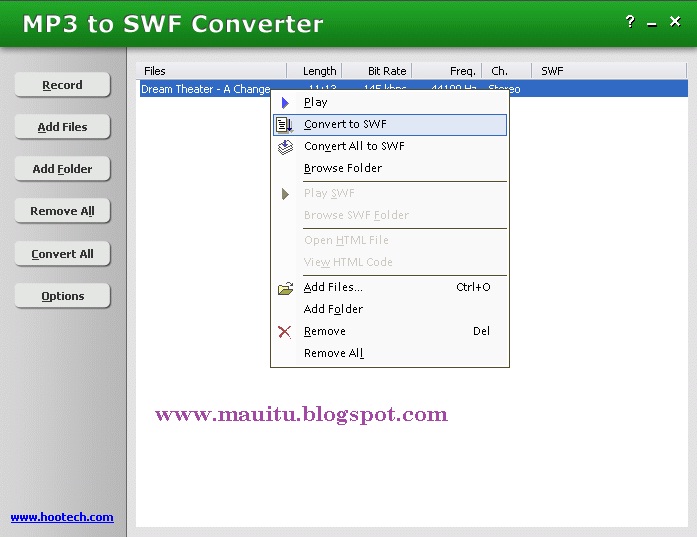Click the Add Files sidebar button
The image size is (697, 537).
tap(62, 127)
